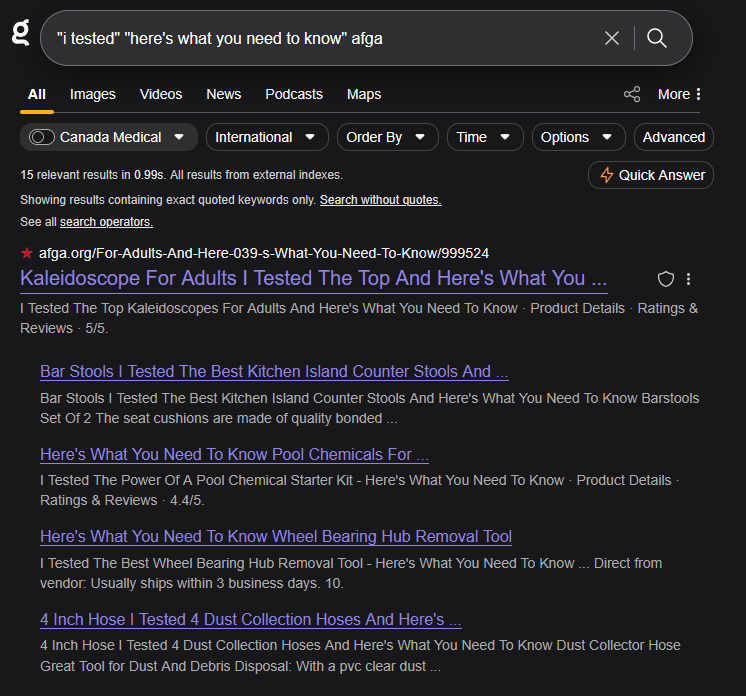The image size is (746, 696).
Task: Expand the Time filter dropdown
Action: point(484,137)
